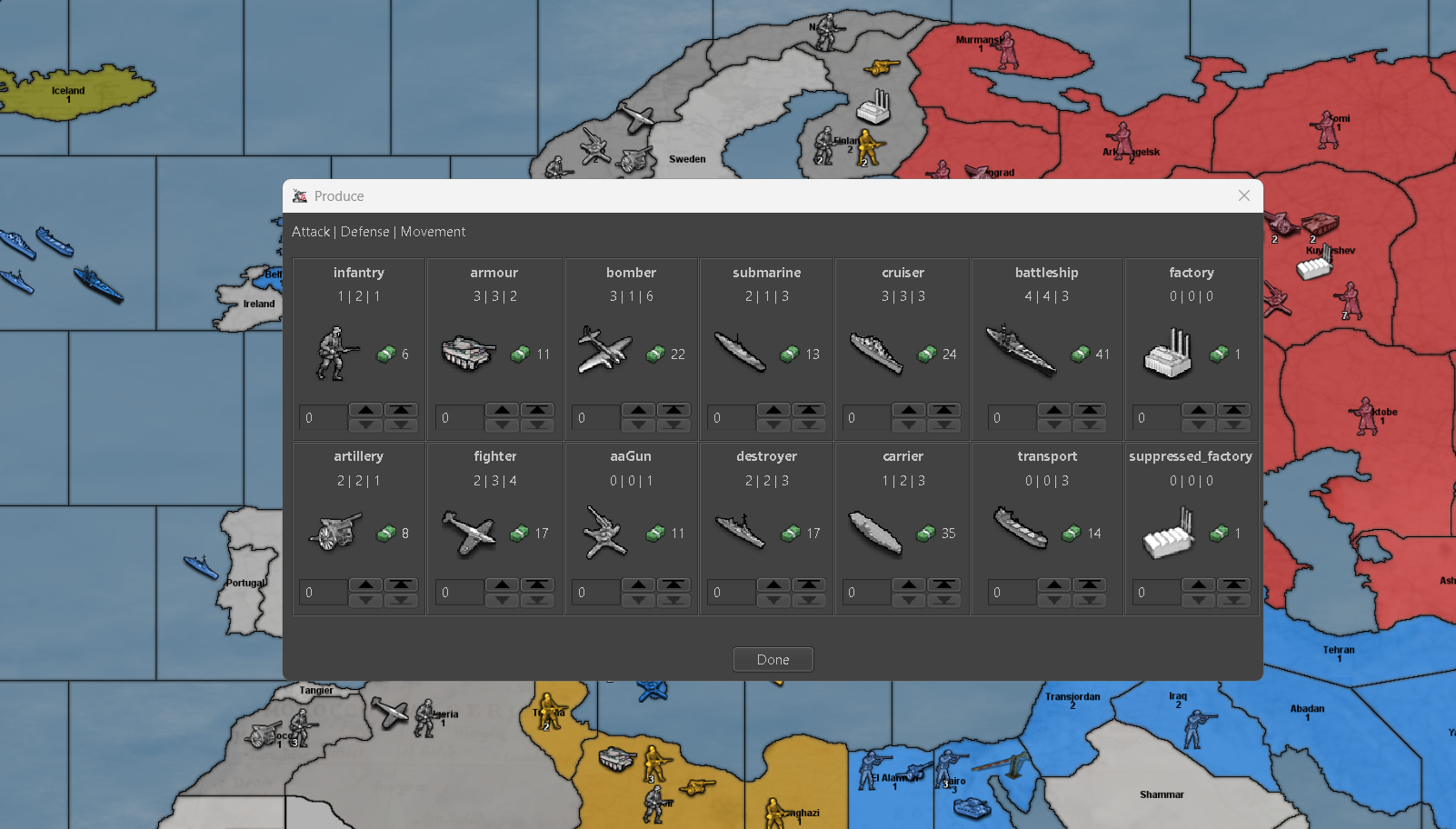Increase submarine purchase count by one
The width and height of the screenshot is (1456, 829).
click(x=773, y=410)
